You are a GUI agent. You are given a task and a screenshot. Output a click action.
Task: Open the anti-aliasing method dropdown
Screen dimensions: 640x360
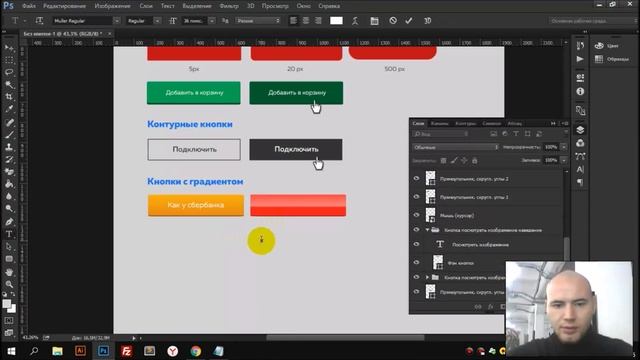(x=258, y=21)
